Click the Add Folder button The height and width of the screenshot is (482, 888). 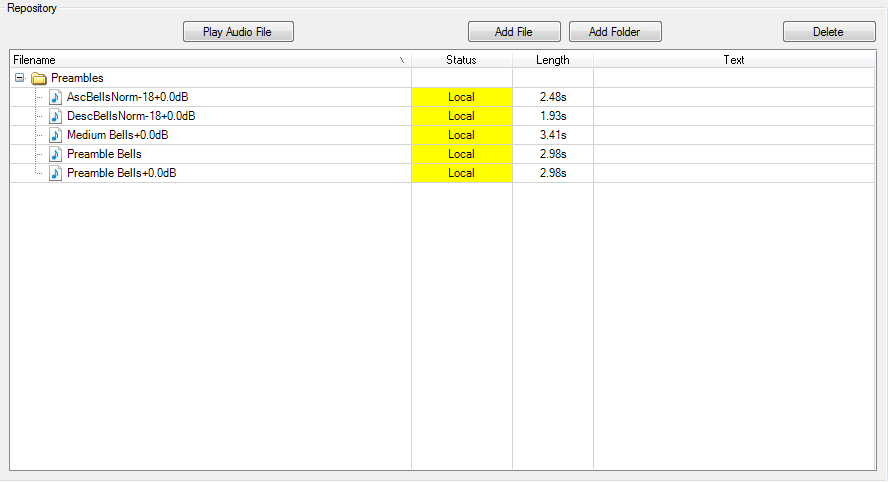click(x=615, y=32)
